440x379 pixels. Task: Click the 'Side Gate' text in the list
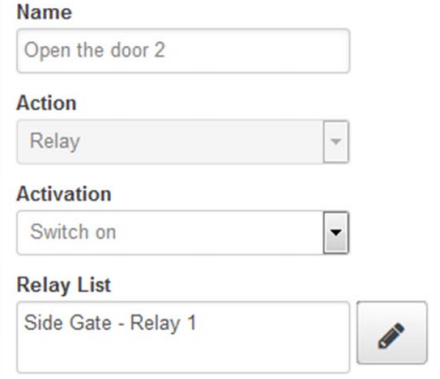coord(68,323)
